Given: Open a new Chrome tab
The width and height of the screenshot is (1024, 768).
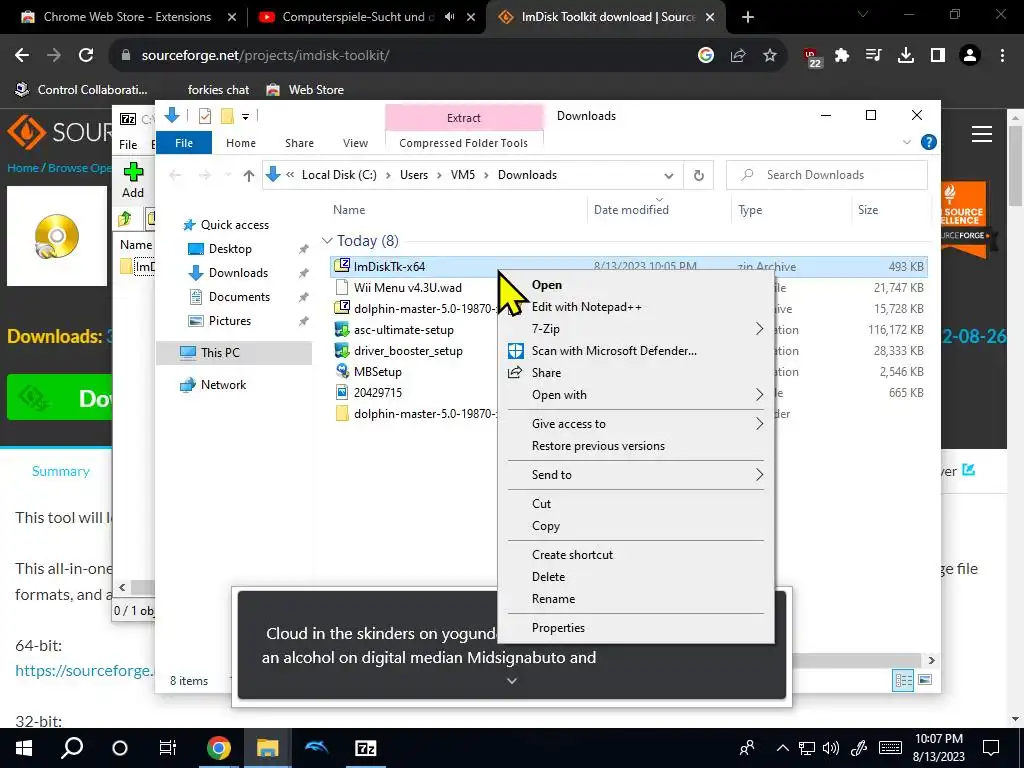Looking at the screenshot, I should pos(748,17).
